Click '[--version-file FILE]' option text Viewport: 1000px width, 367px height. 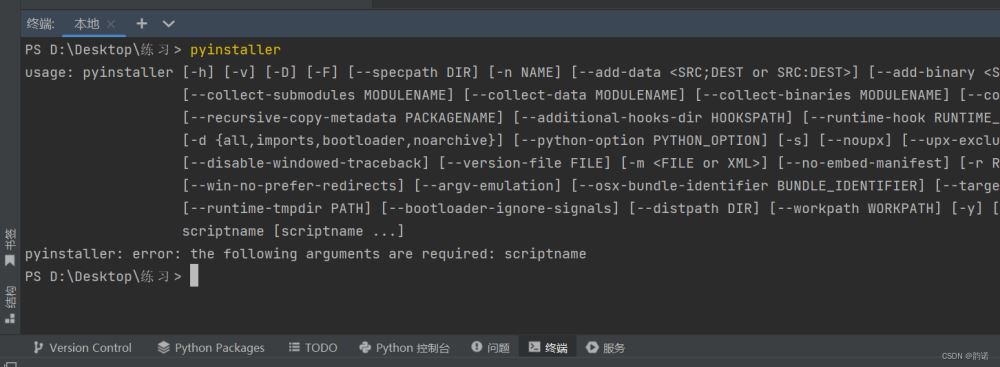click(x=525, y=163)
